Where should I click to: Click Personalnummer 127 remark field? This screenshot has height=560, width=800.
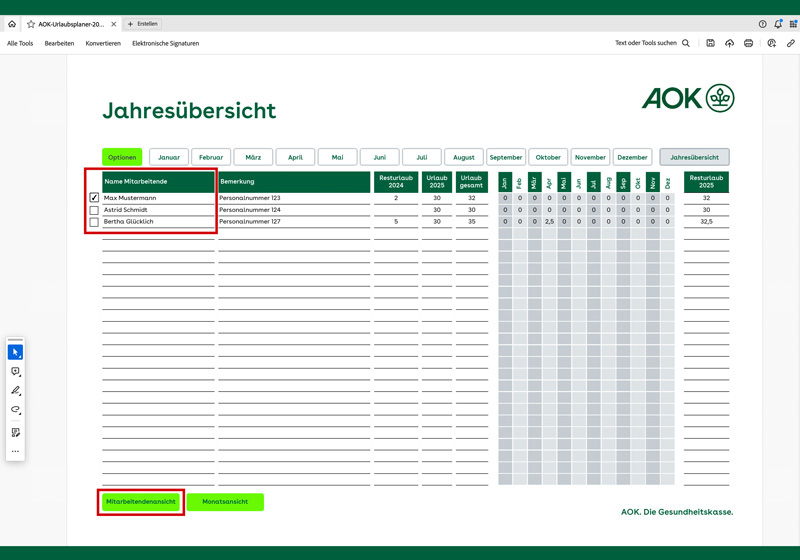(294, 221)
